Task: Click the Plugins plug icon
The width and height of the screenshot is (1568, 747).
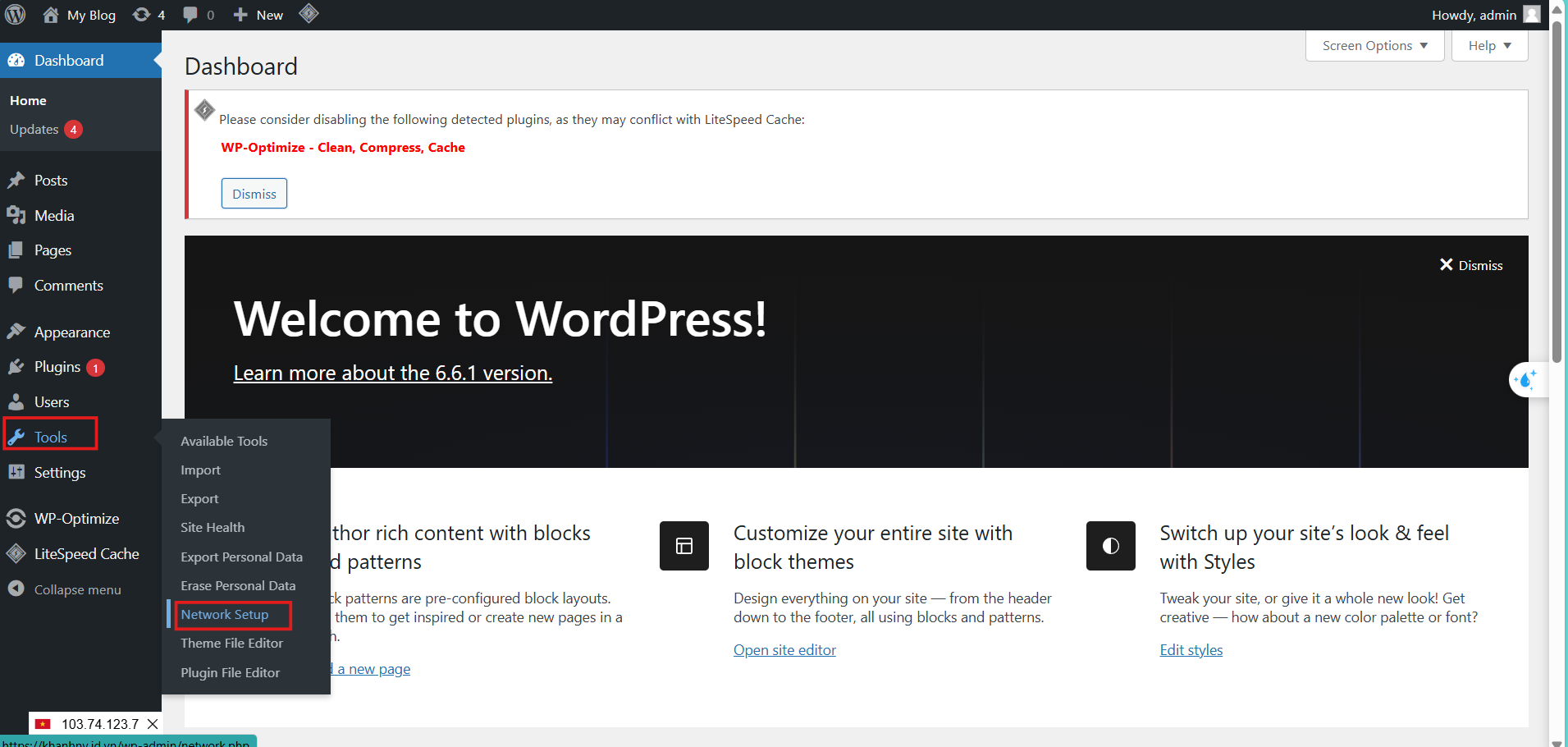Action: pos(16,367)
